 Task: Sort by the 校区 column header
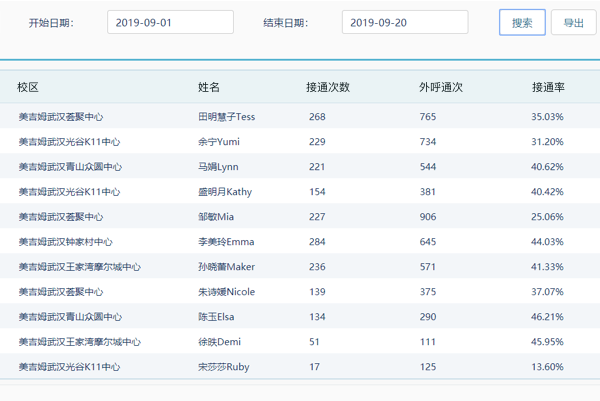click(x=28, y=88)
